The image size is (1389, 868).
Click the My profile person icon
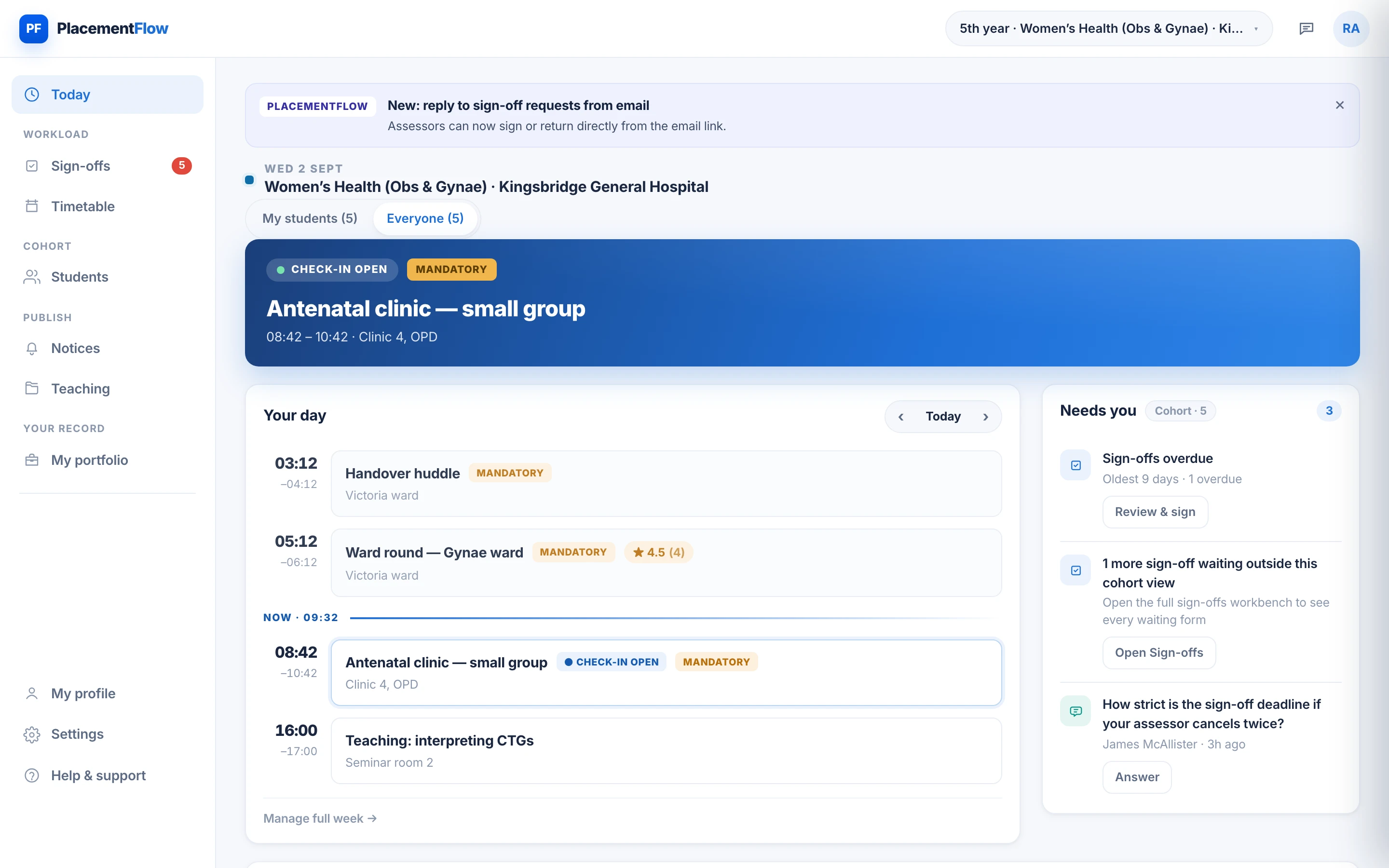click(32, 693)
